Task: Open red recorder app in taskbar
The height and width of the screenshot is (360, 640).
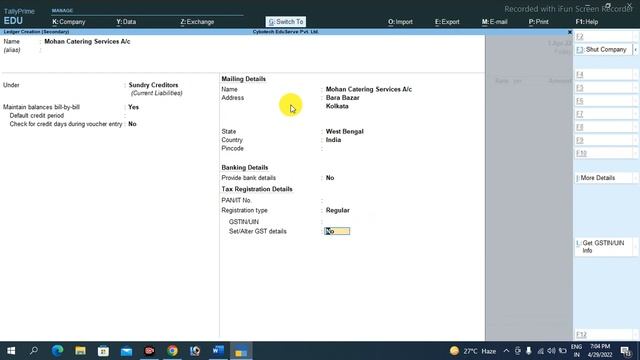Action: click(x=149, y=351)
